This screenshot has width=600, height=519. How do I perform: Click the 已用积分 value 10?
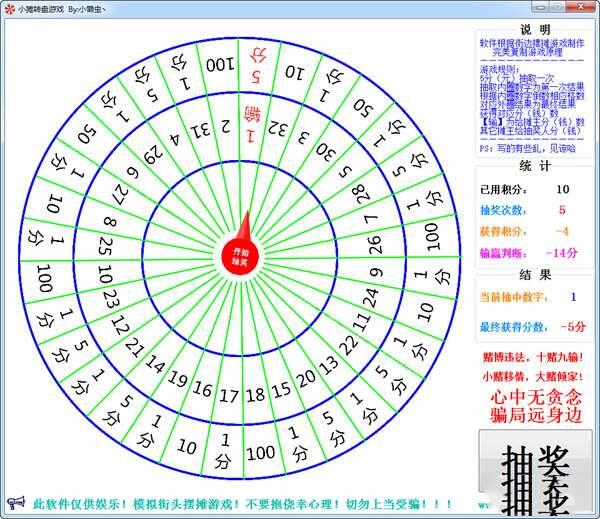[562, 189]
